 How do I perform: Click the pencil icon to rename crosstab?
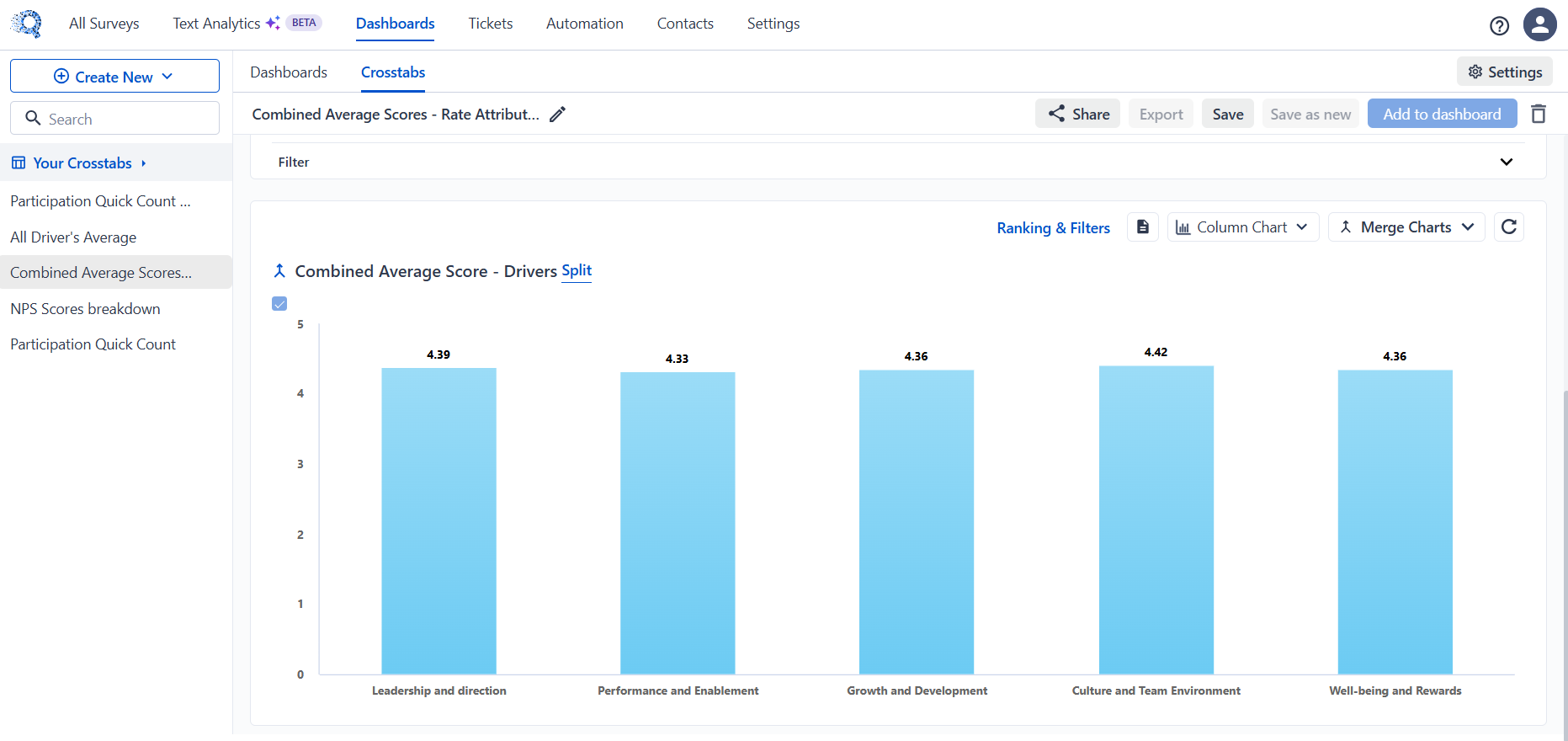tap(557, 115)
